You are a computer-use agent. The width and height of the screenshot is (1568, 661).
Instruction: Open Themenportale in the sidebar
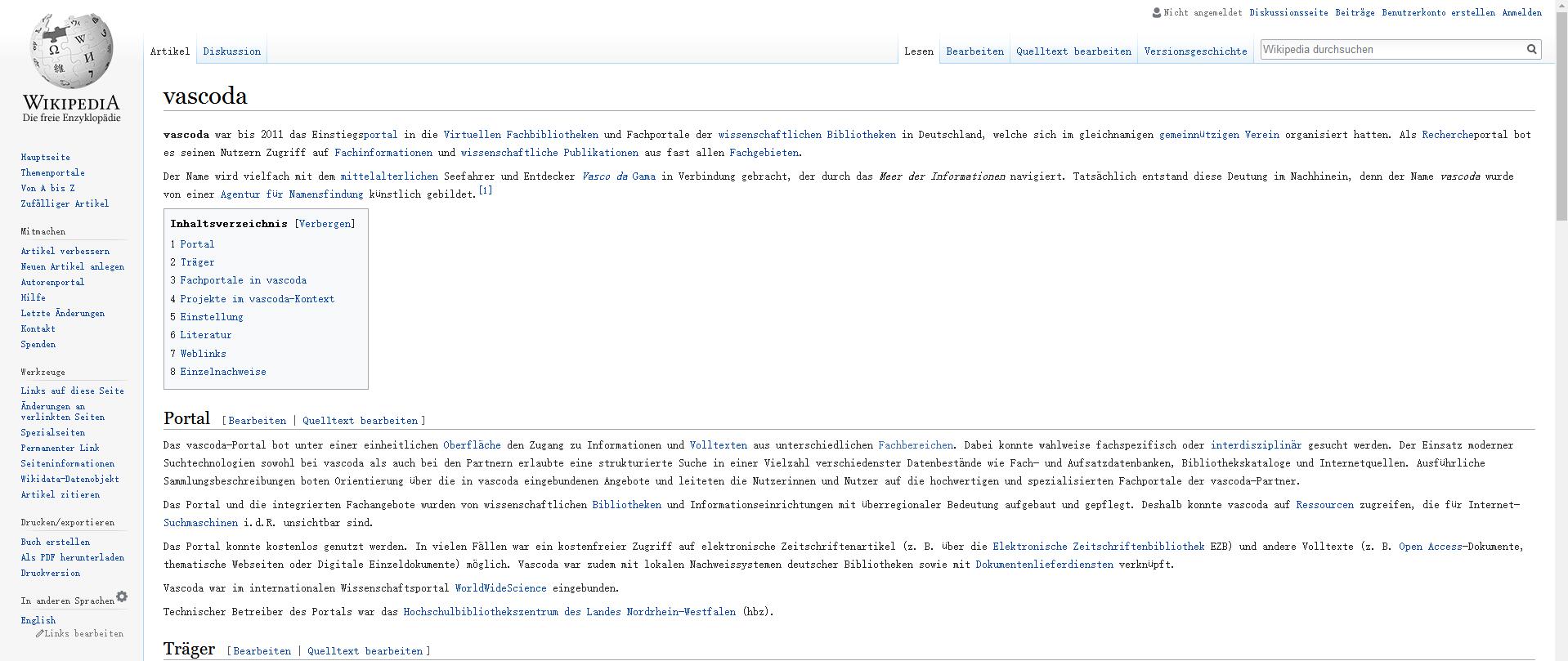click(x=53, y=173)
